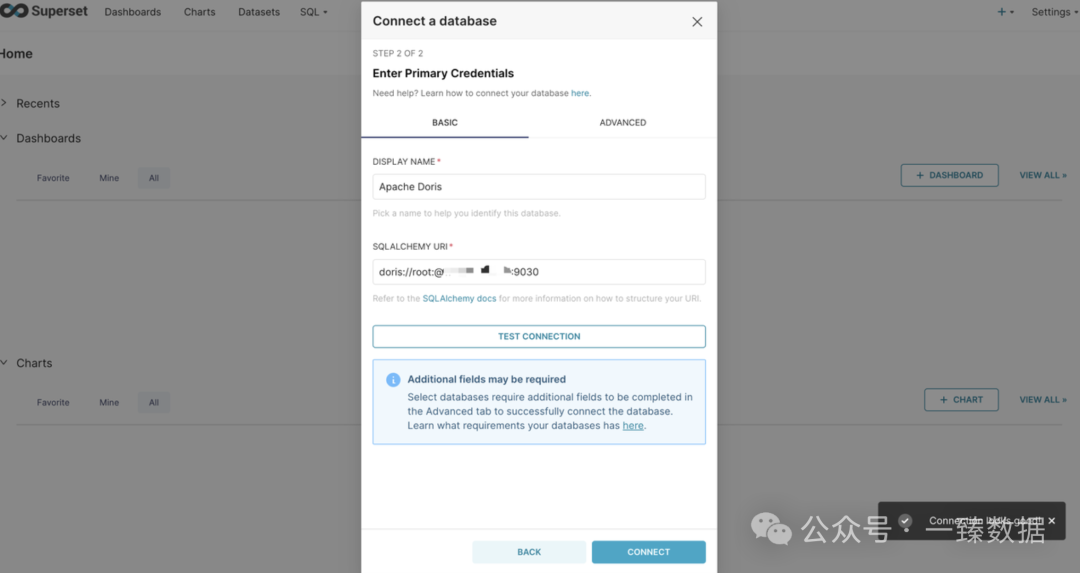
Task: Select the Basic tab
Action: [445, 123]
